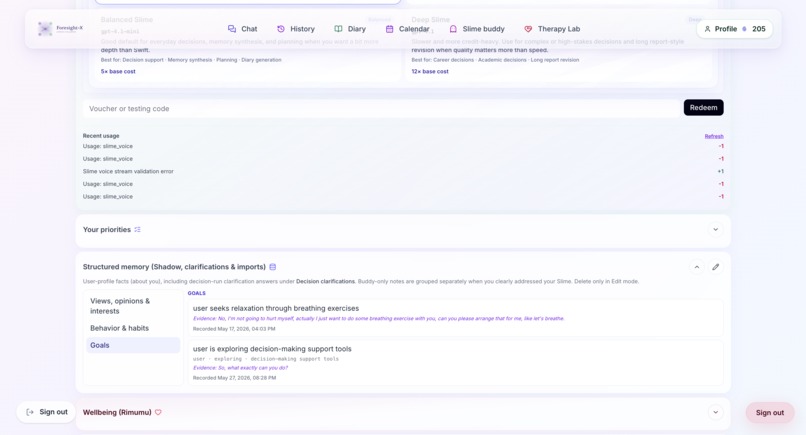Sign out using the bottom-left button
This screenshot has height=435, width=806.
pyautogui.click(x=46, y=412)
